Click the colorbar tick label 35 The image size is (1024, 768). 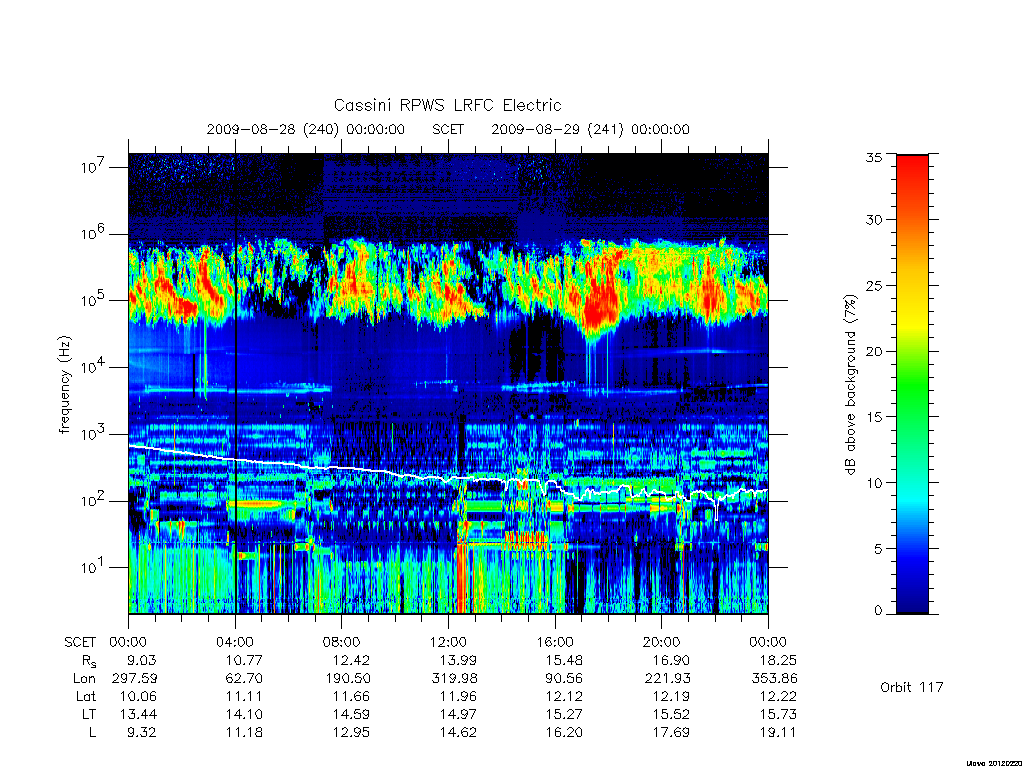tap(873, 157)
